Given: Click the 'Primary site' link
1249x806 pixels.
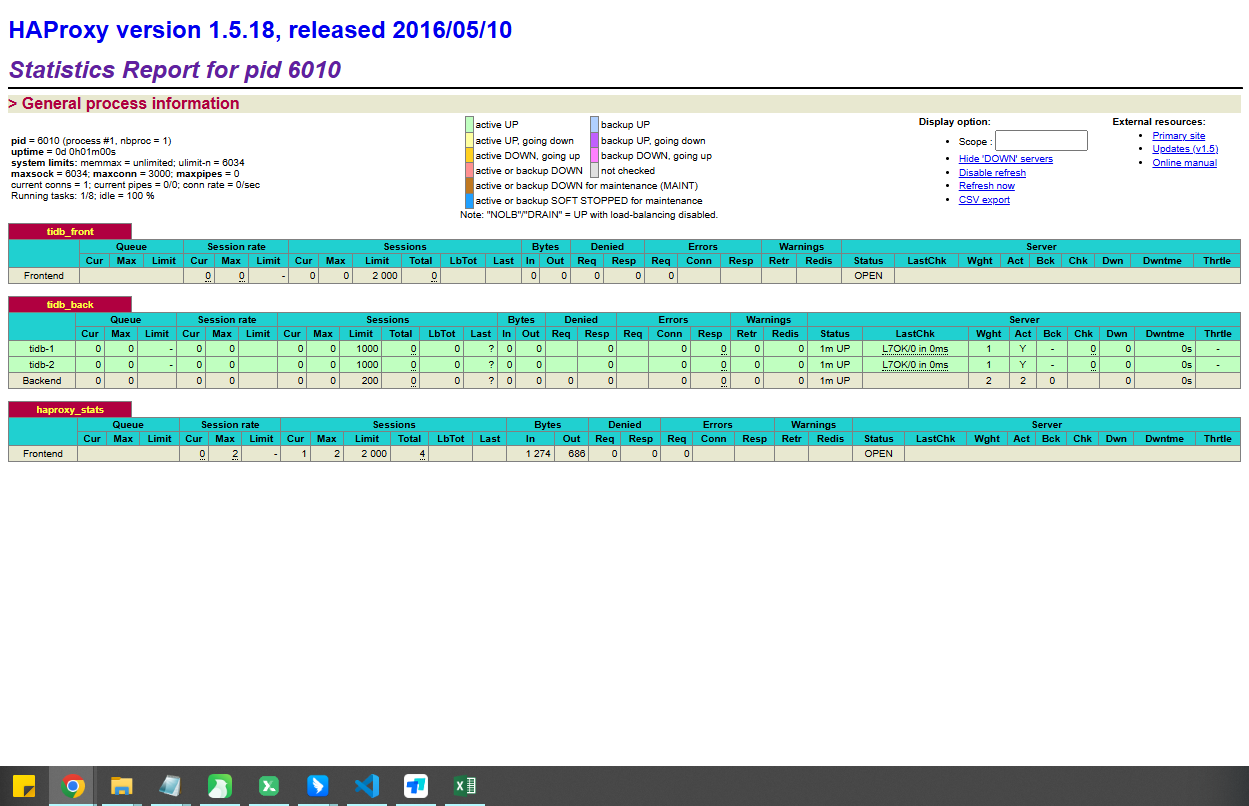Looking at the screenshot, I should click(1179, 136).
